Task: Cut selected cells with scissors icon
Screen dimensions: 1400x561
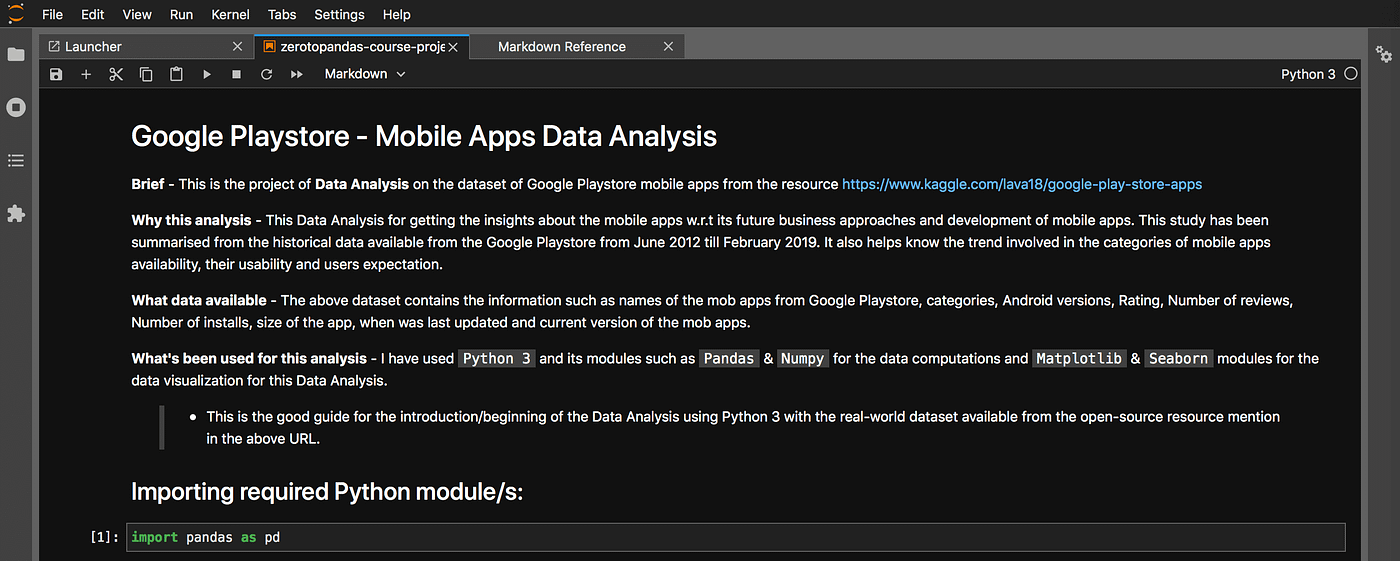Action: [x=116, y=74]
